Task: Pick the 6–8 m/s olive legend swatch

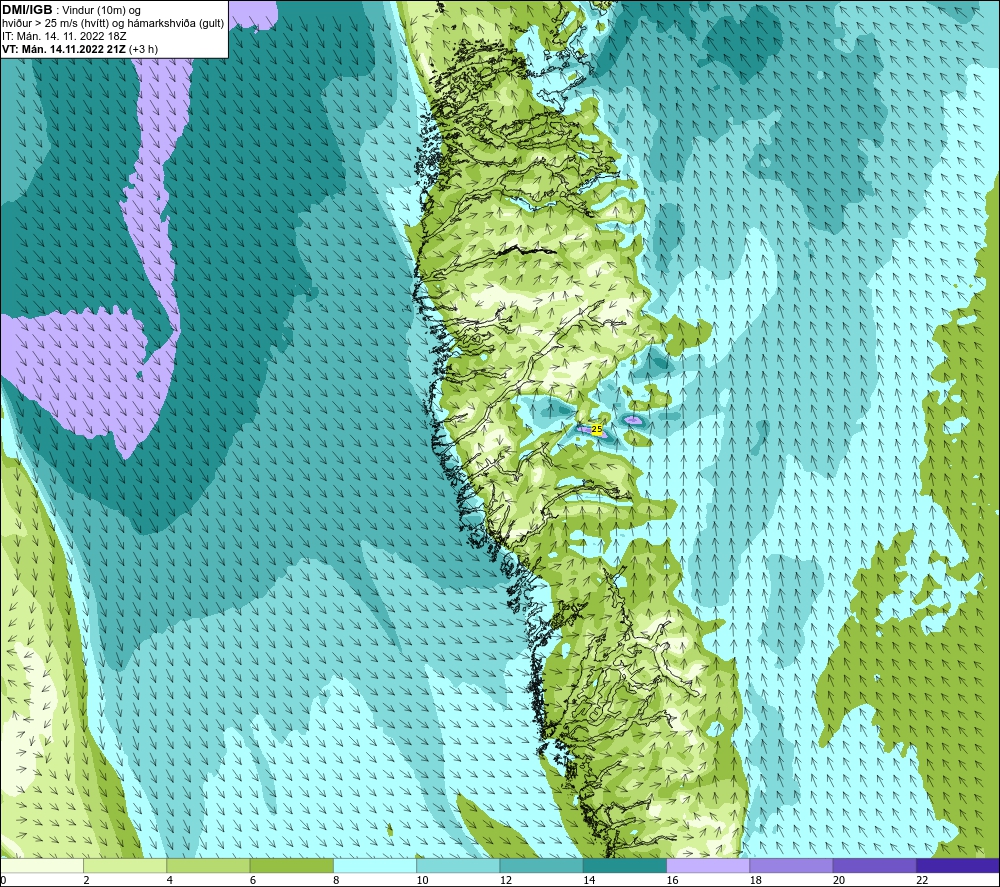Action: click(291, 865)
